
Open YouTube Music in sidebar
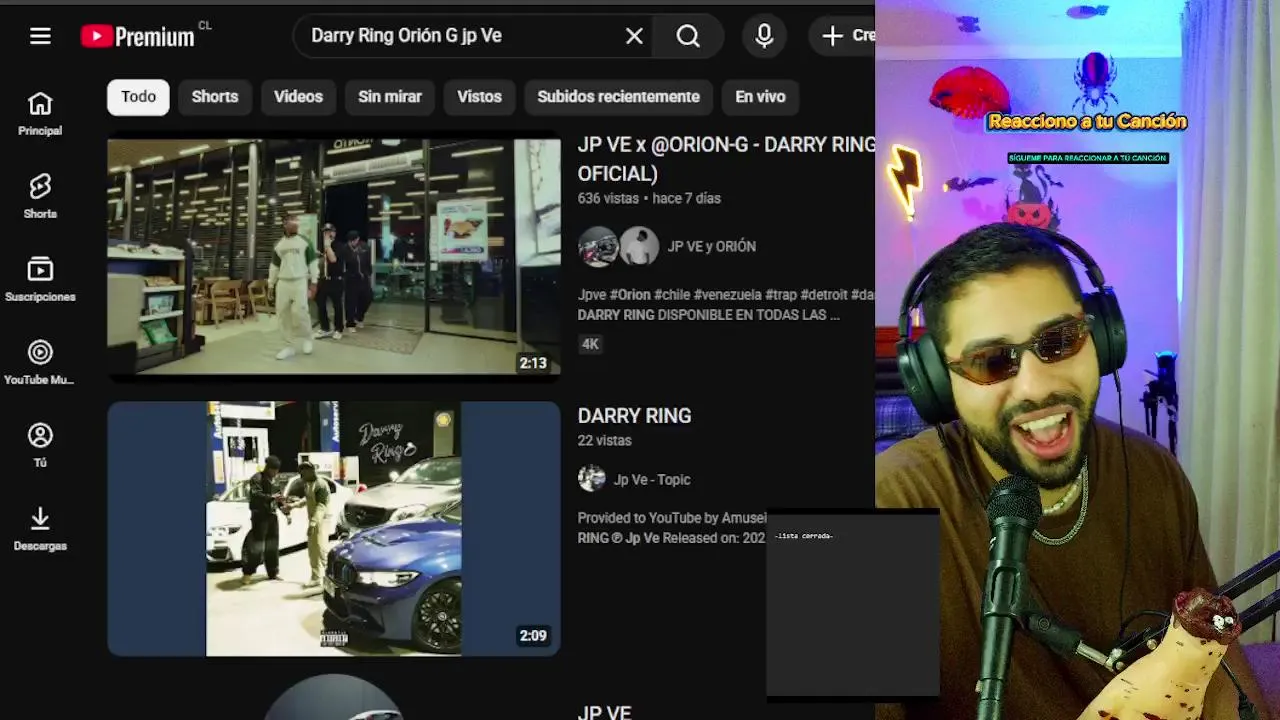pyautogui.click(x=40, y=363)
